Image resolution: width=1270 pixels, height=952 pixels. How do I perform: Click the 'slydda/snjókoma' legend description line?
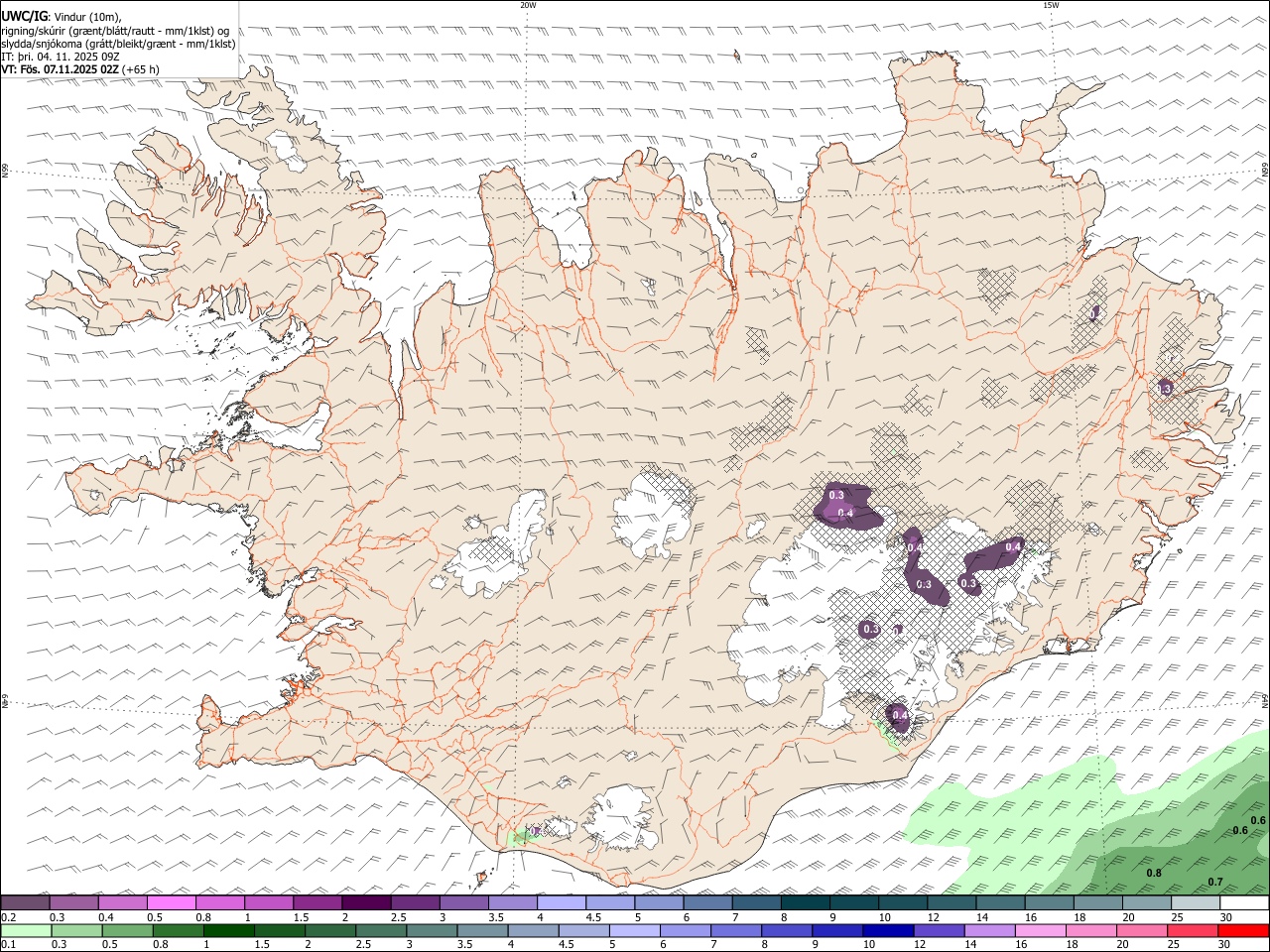119,44
